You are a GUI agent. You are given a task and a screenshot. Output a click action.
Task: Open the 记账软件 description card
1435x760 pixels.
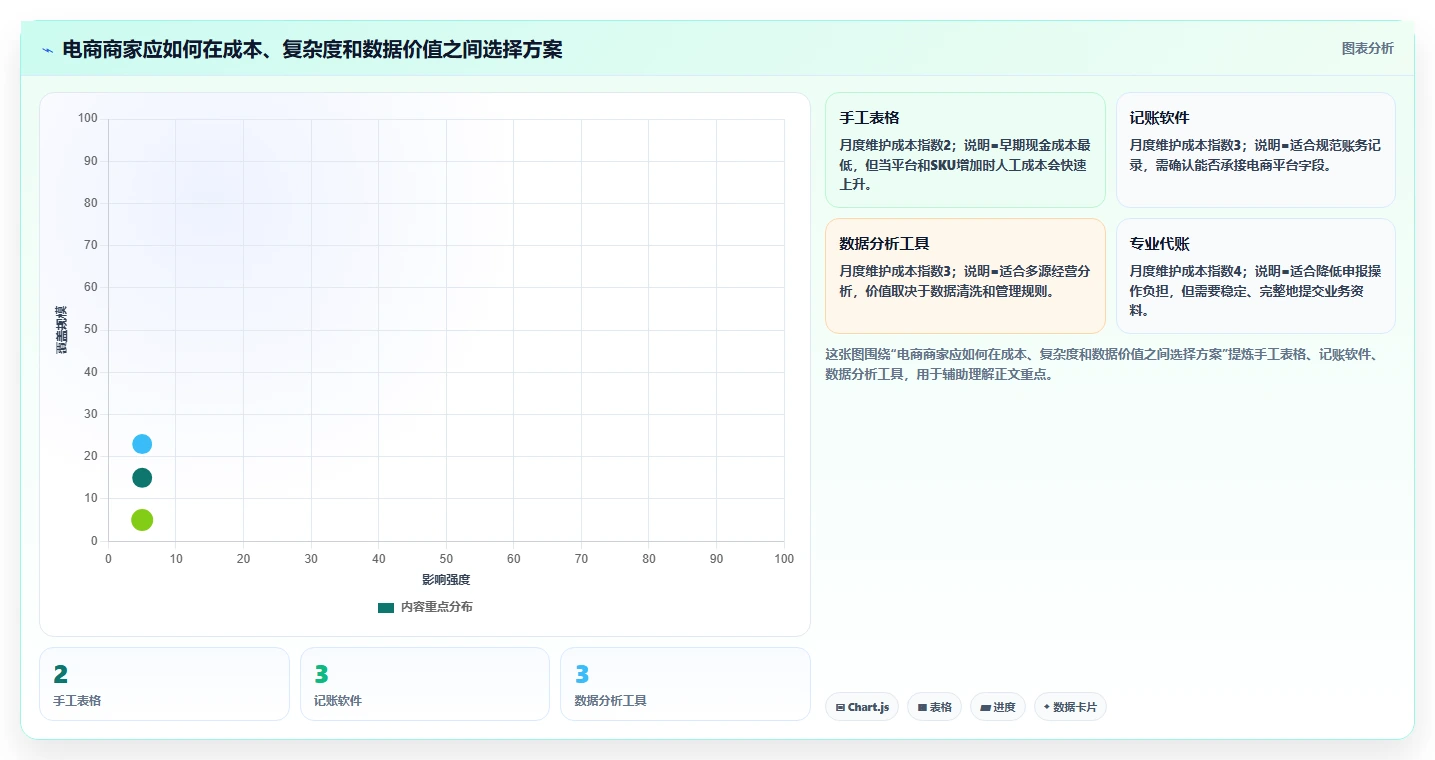1255,150
